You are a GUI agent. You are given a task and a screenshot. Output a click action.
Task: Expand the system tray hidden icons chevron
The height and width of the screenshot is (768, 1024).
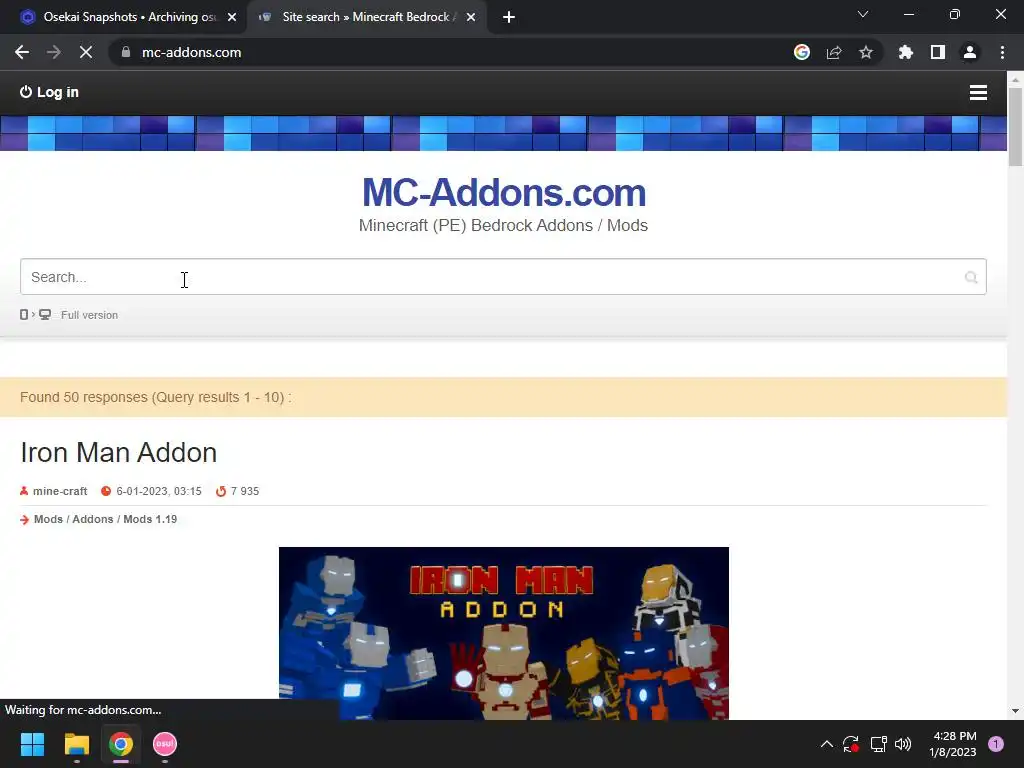point(826,744)
